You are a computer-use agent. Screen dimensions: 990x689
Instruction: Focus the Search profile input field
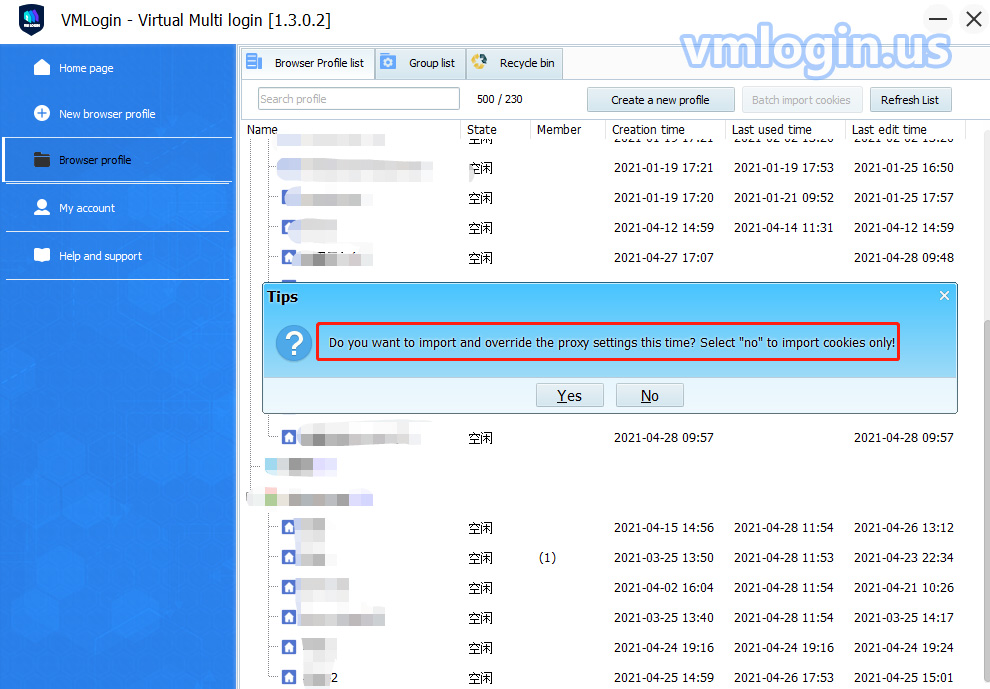[358, 99]
